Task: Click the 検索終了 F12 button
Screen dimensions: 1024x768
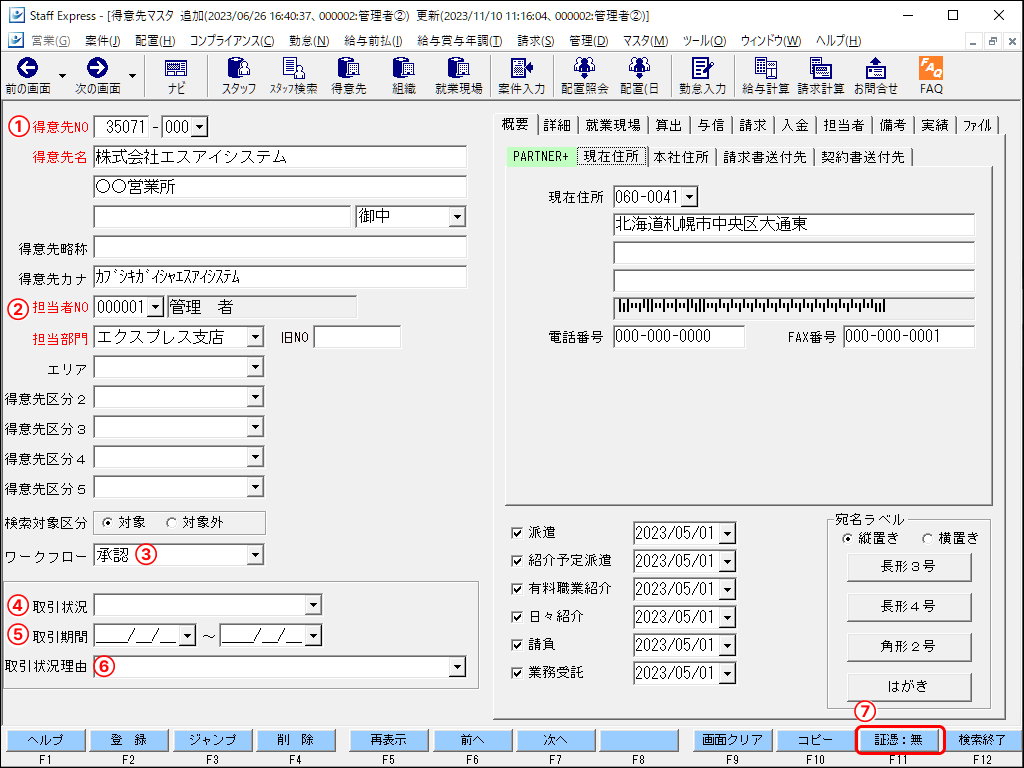Action: pyautogui.click(x=982, y=740)
